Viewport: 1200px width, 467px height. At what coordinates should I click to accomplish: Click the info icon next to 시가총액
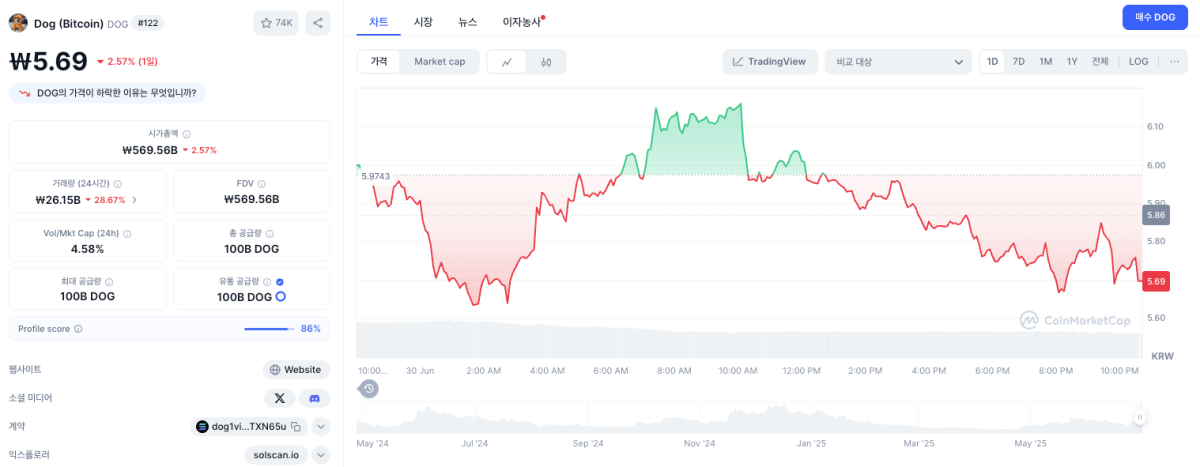[187, 134]
